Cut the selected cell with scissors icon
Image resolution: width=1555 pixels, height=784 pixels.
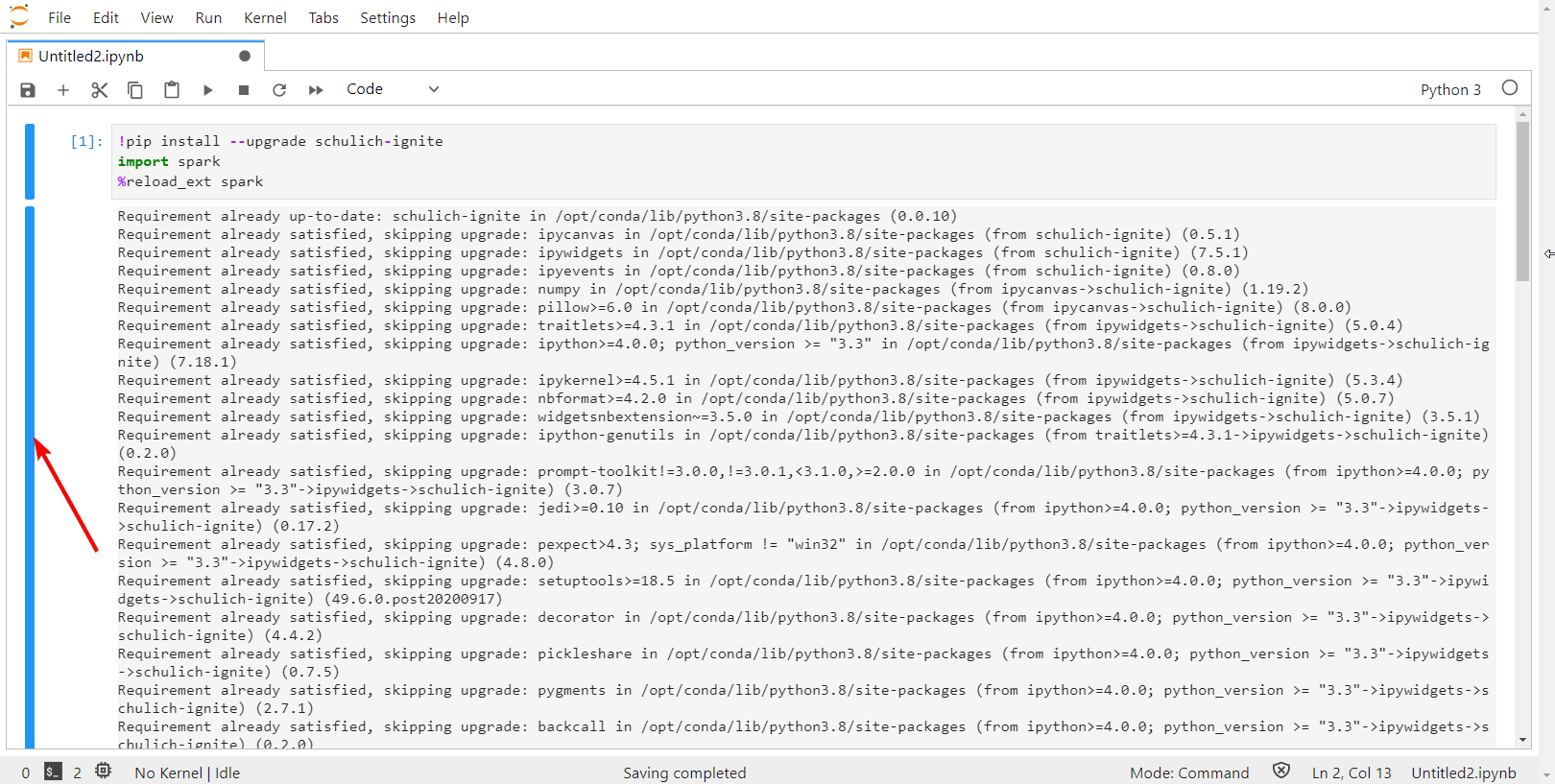point(99,90)
